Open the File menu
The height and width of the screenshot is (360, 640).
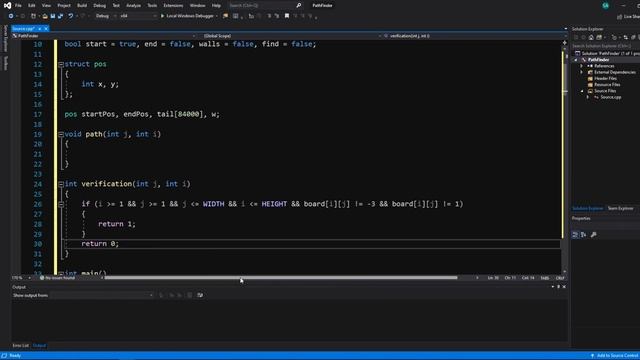pos(18,5)
